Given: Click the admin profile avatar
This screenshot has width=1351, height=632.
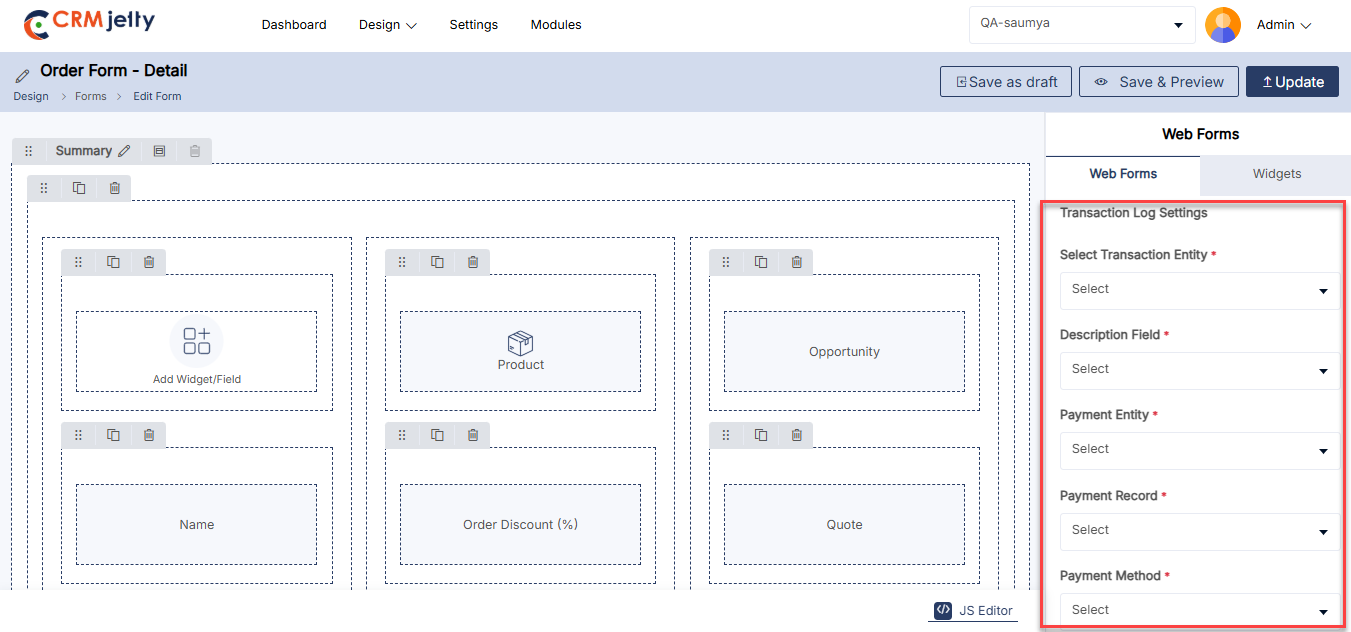Looking at the screenshot, I should (x=1222, y=25).
